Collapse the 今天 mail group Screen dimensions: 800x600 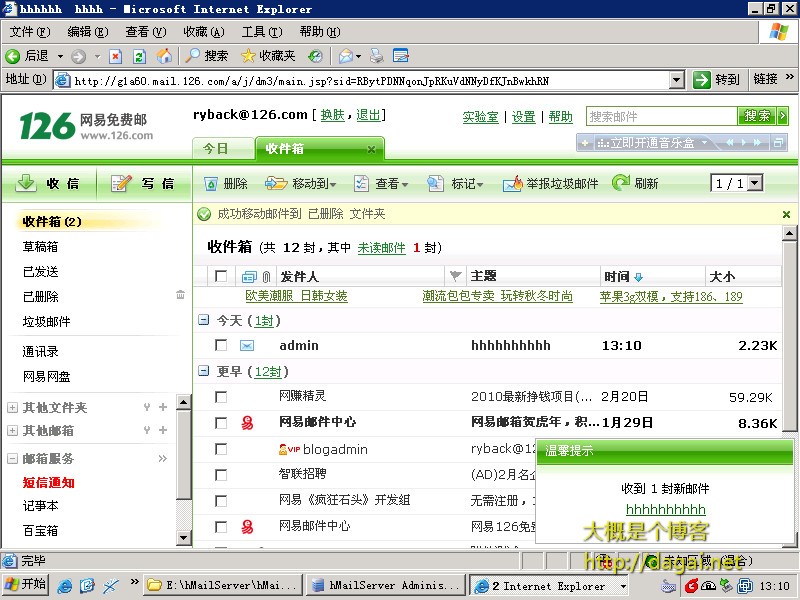(x=203, y=321)
